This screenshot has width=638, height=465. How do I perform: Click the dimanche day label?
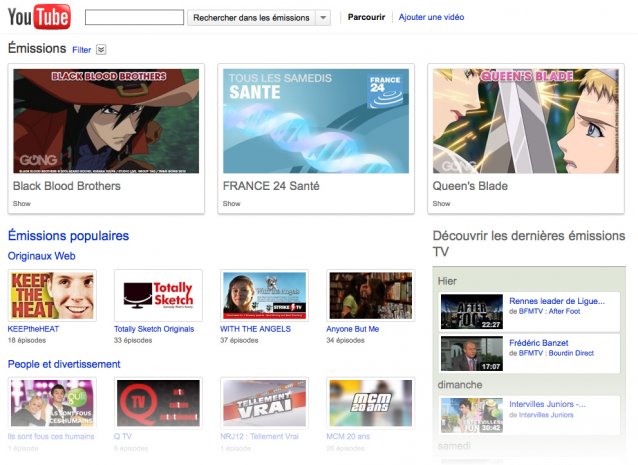(x=460, y=385)
